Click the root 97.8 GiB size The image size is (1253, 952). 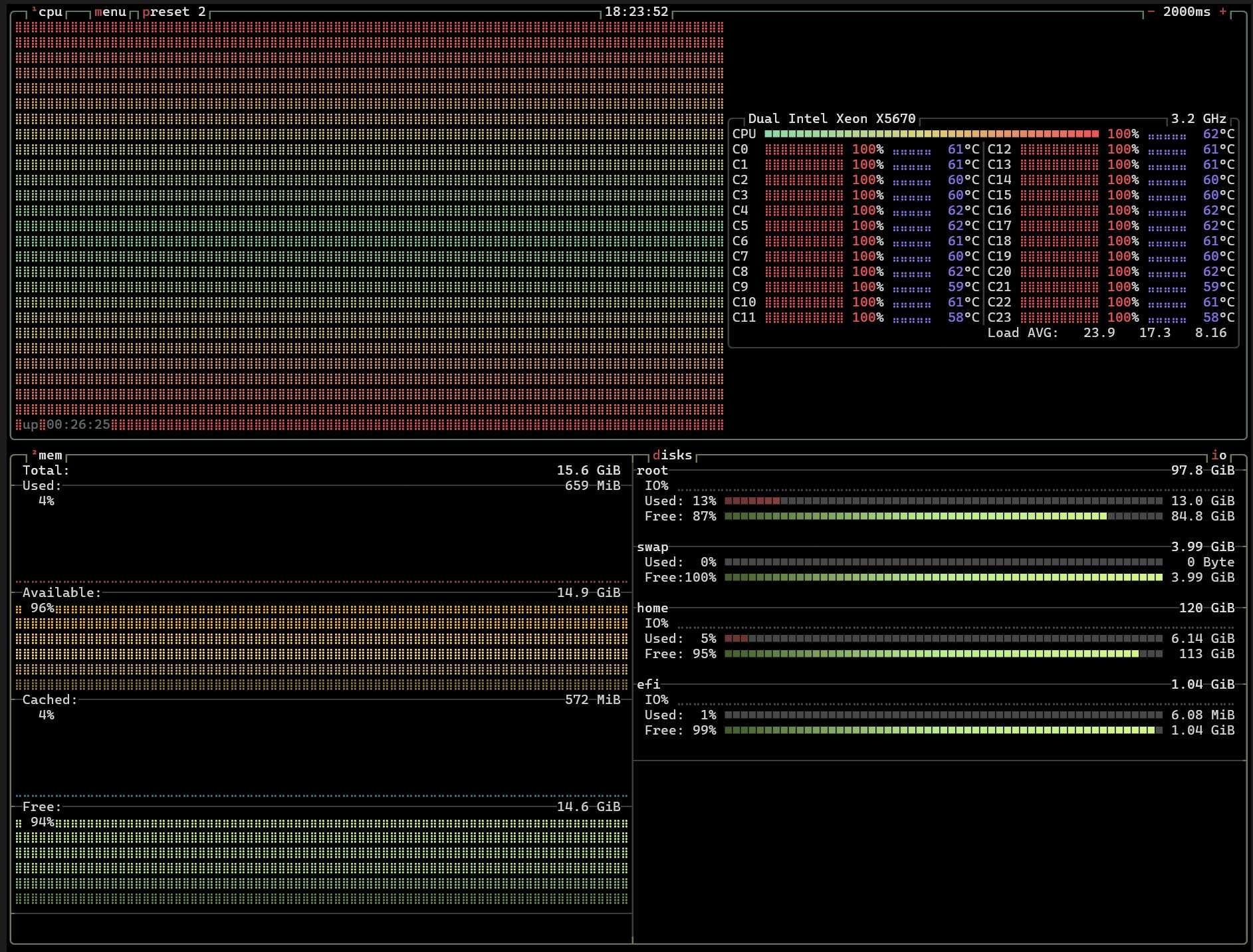[x=1203, y=470]
